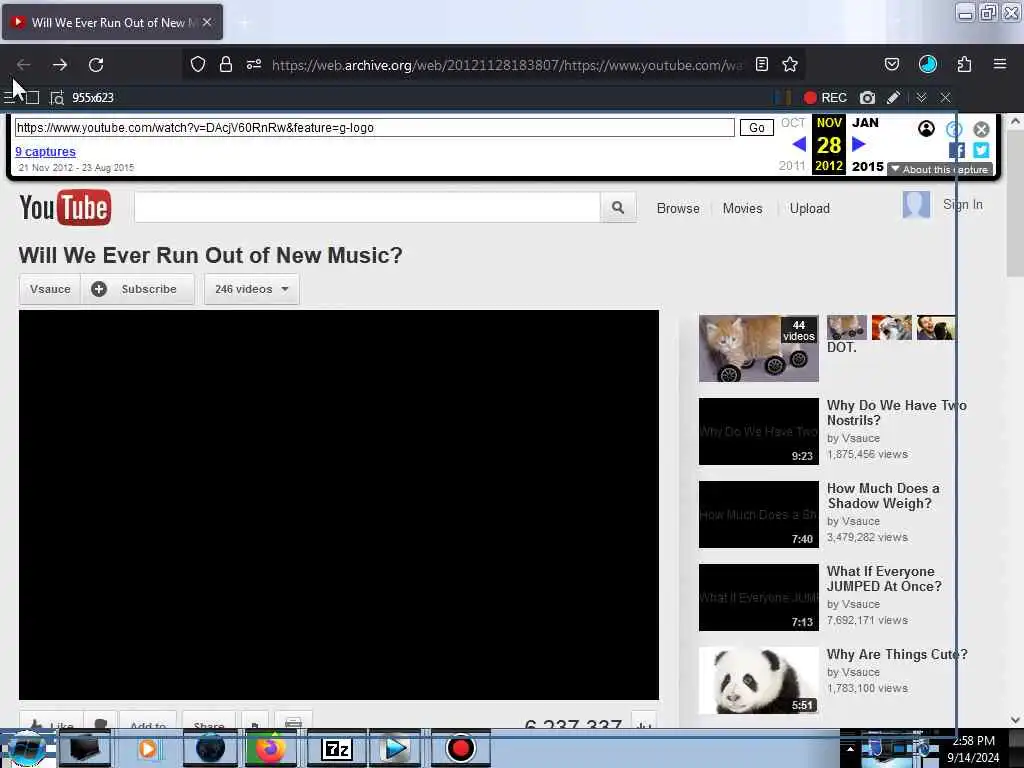1024x768 pixels.
Task: Open the Movies menu item
Action: [743, 208]
